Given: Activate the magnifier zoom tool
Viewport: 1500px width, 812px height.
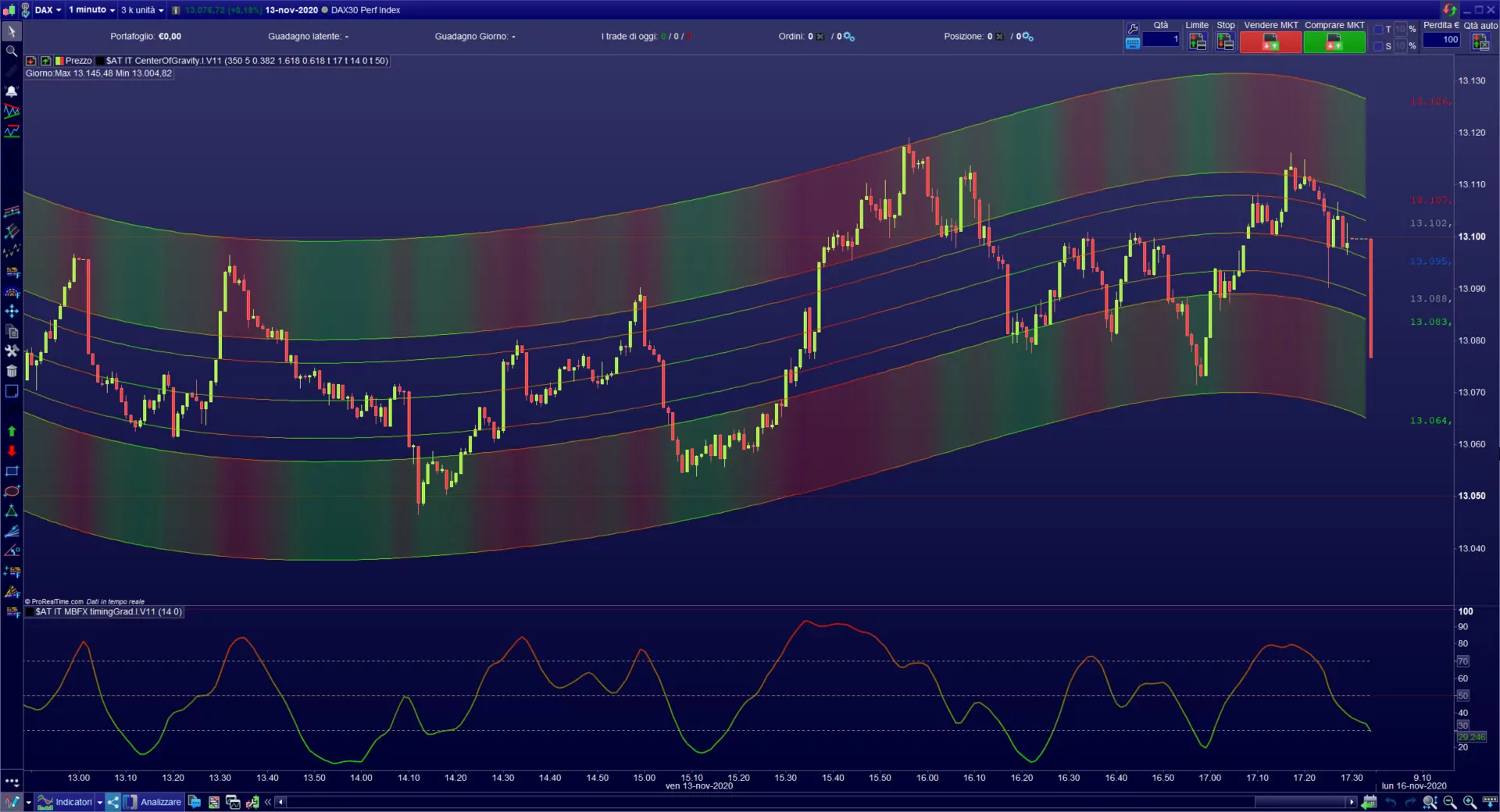Looking at the screenshot, I should pyautogui.click(x=12, y=51).
